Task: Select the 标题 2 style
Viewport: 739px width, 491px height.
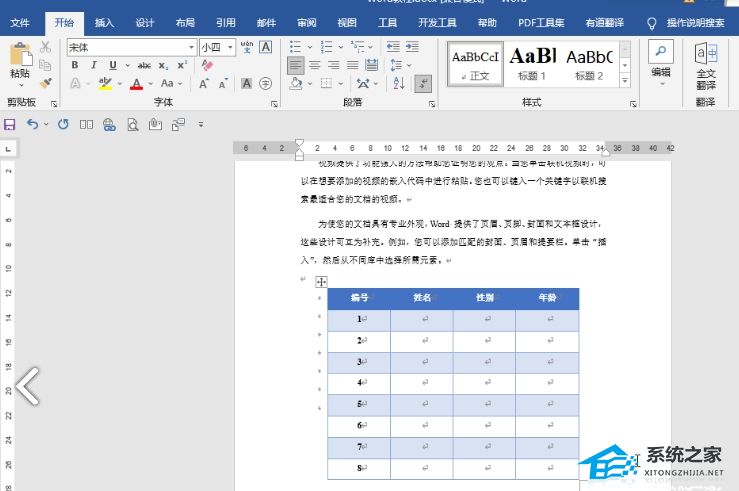Action: click(x=589, y=64)
